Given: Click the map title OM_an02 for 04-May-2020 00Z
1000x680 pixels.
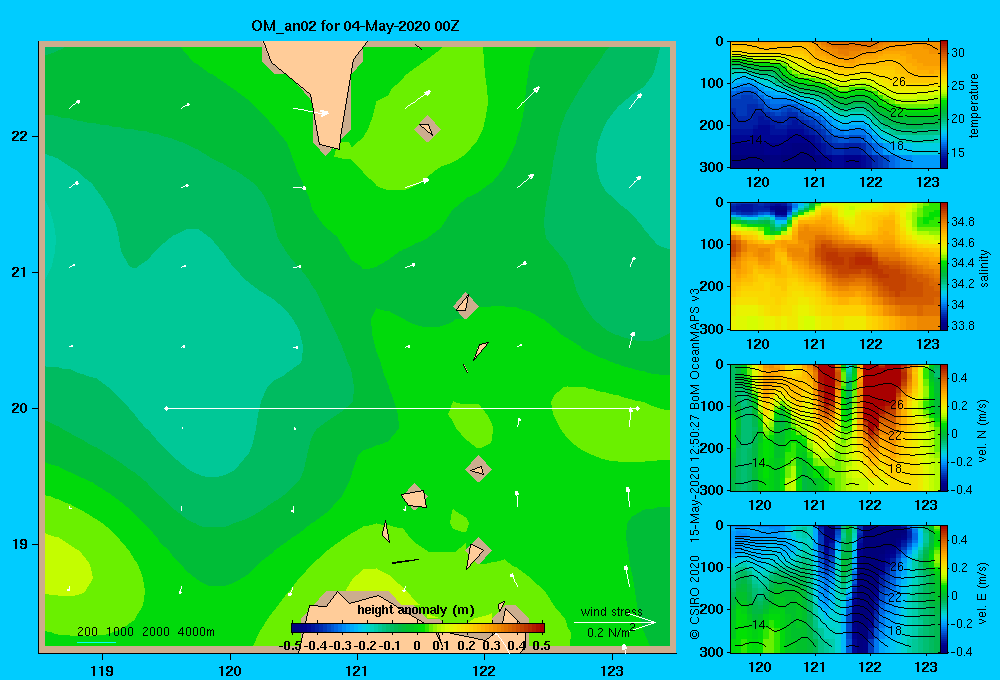Looking at the screenshot, I should click(355, 26).
